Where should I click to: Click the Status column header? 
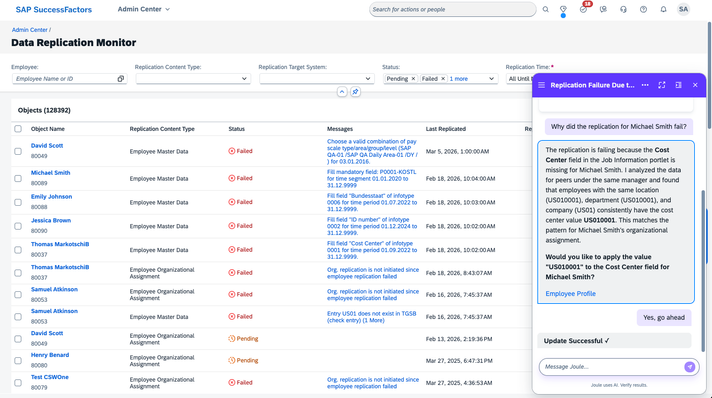237,129
